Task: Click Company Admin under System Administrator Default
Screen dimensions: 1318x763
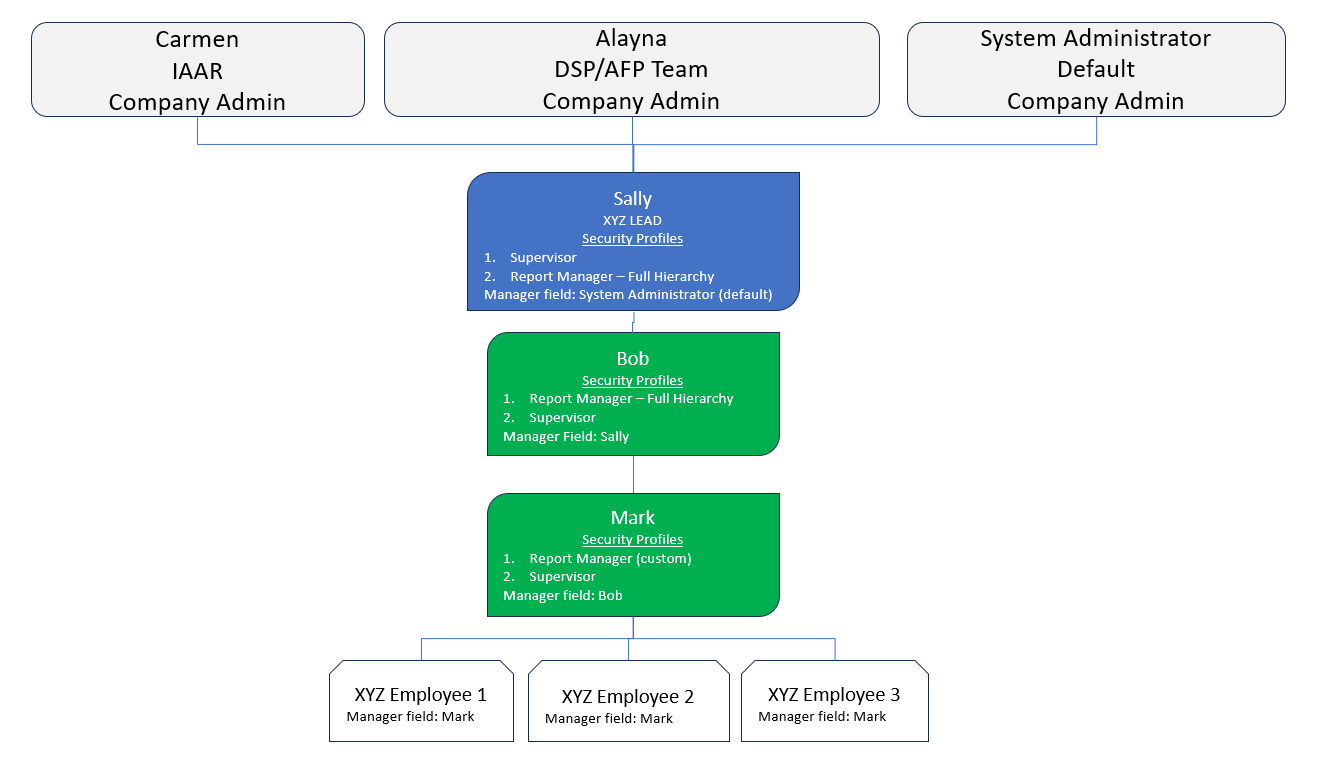Action: [x=1095, y=101]
